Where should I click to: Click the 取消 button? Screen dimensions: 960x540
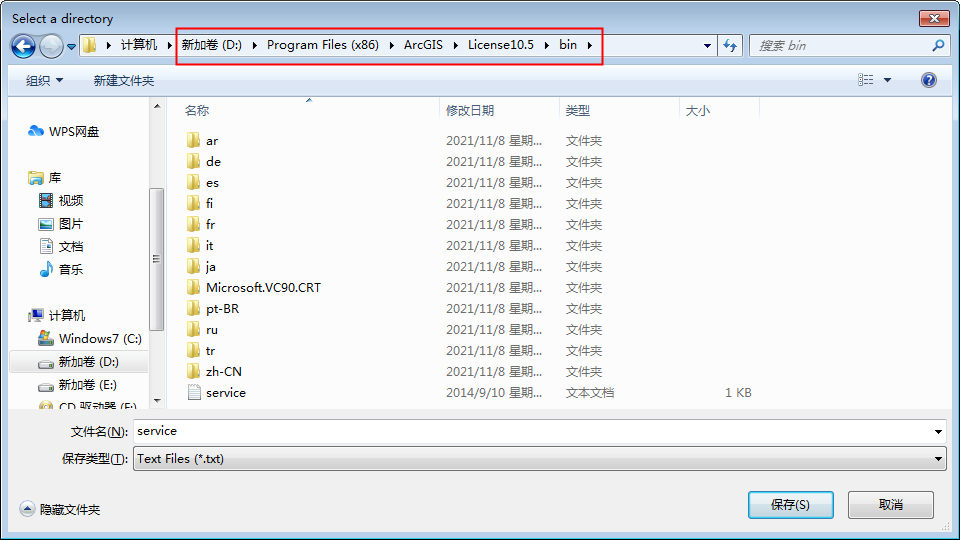[x=890, y=504]
